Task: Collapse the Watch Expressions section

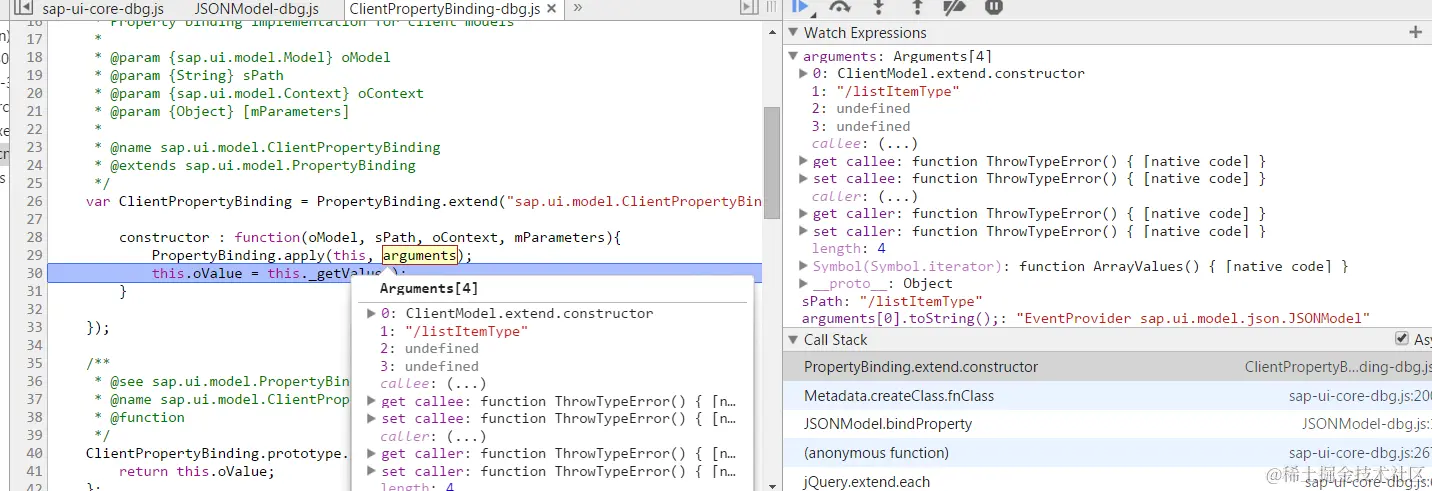Action: (x=794, y=33)
